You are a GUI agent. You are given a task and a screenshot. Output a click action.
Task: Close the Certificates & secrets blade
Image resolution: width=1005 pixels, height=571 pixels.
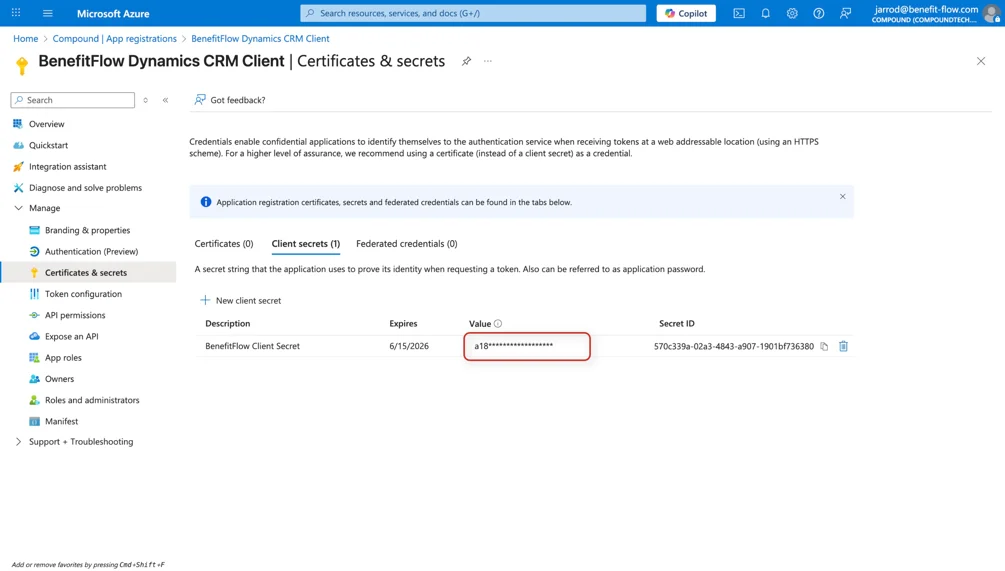click(981, 61)
